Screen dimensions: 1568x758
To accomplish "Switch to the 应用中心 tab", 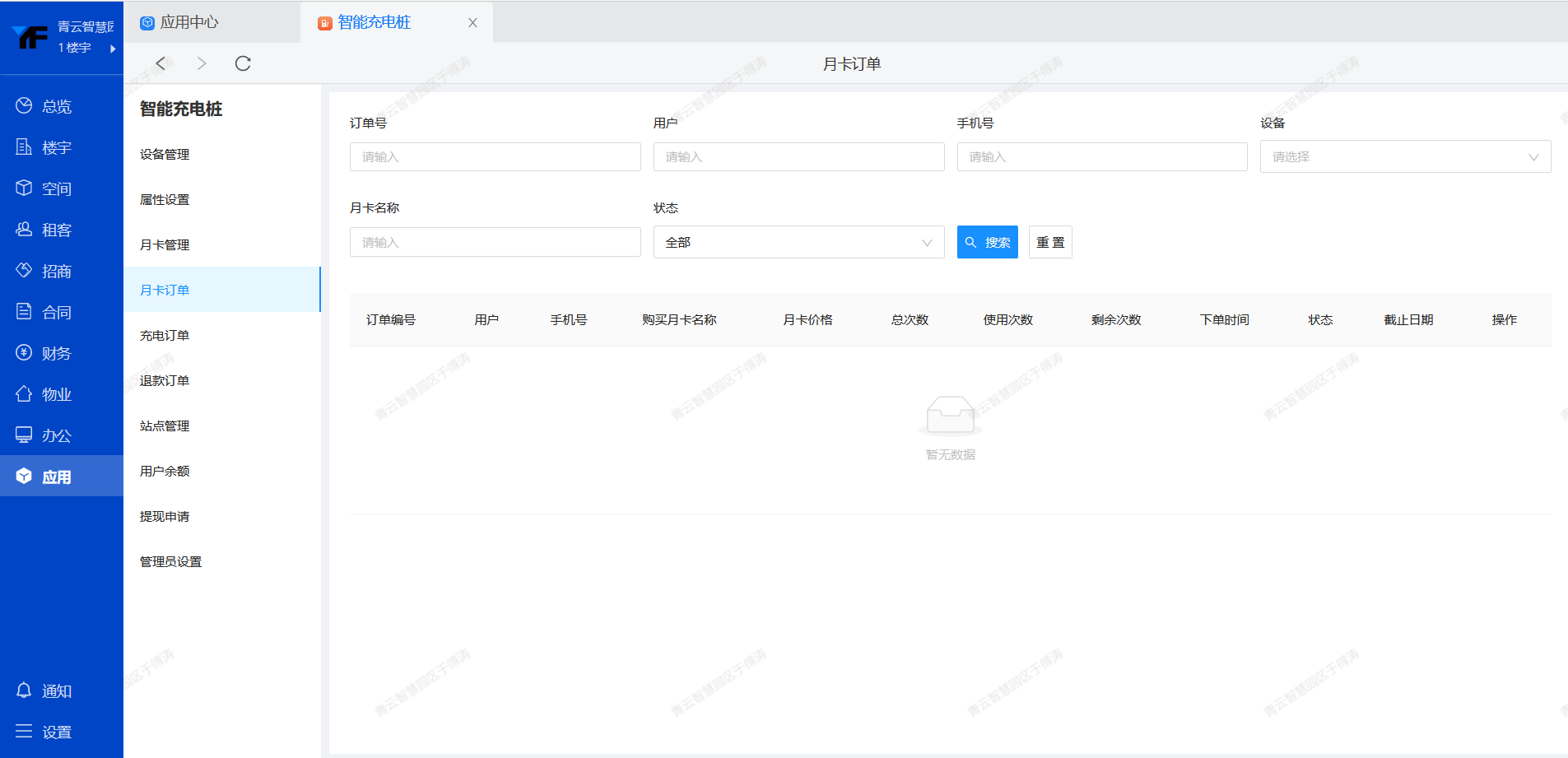I will point(189,22).
